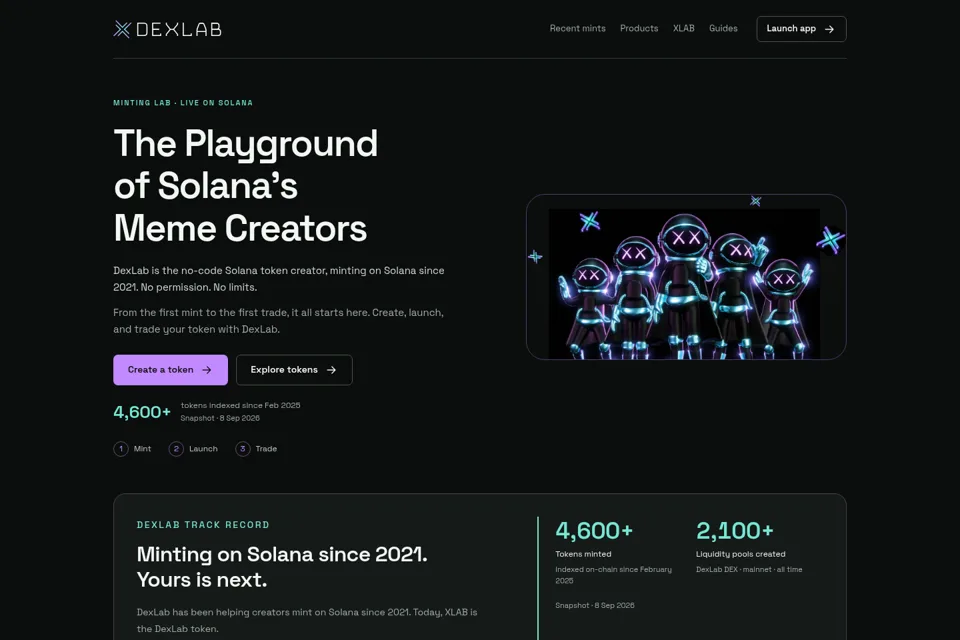Click the Liquidity pools created label

point(741,554)
